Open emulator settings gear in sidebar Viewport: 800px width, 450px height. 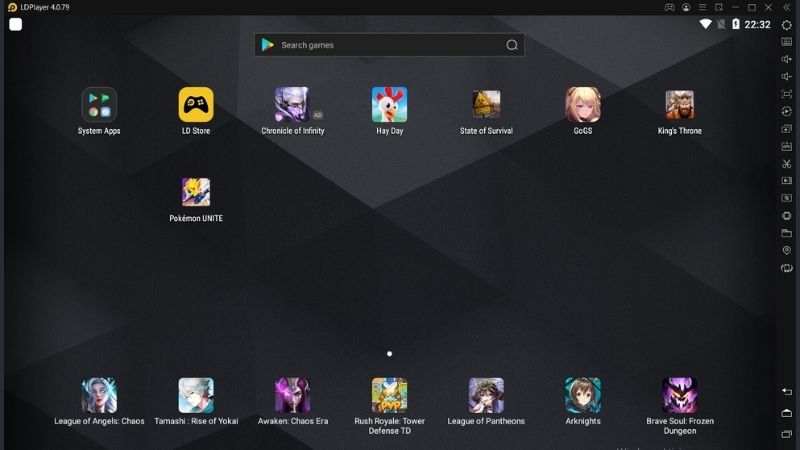tap(787, 24)
